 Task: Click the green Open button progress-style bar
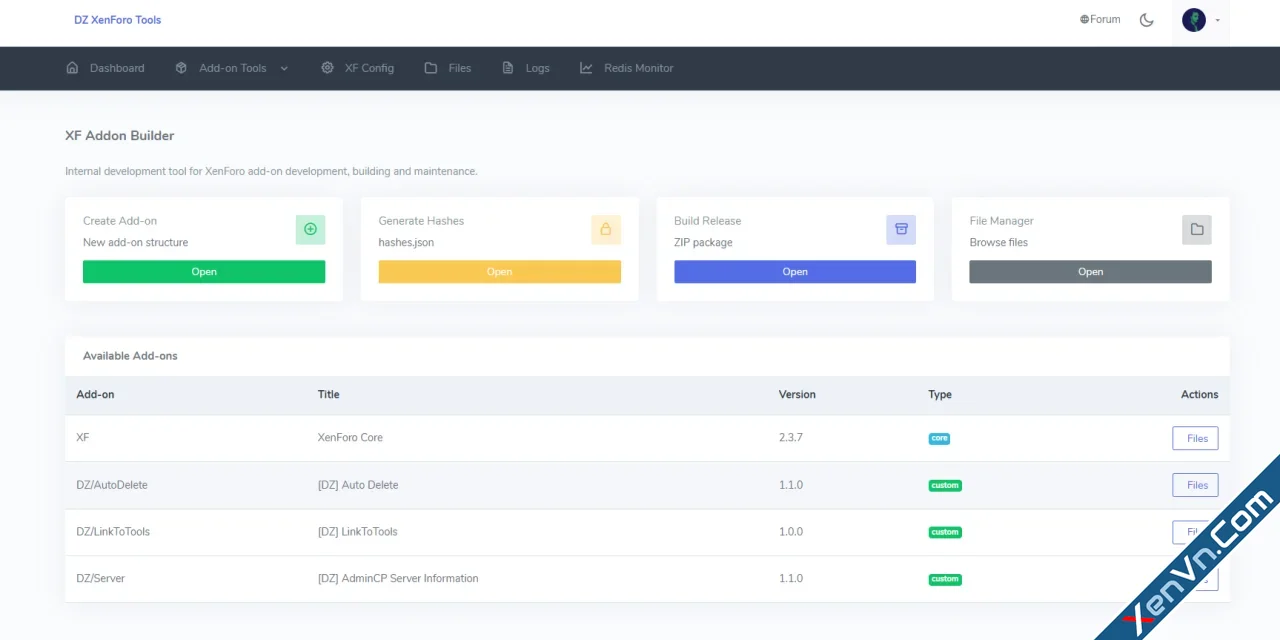pos(204,271)
